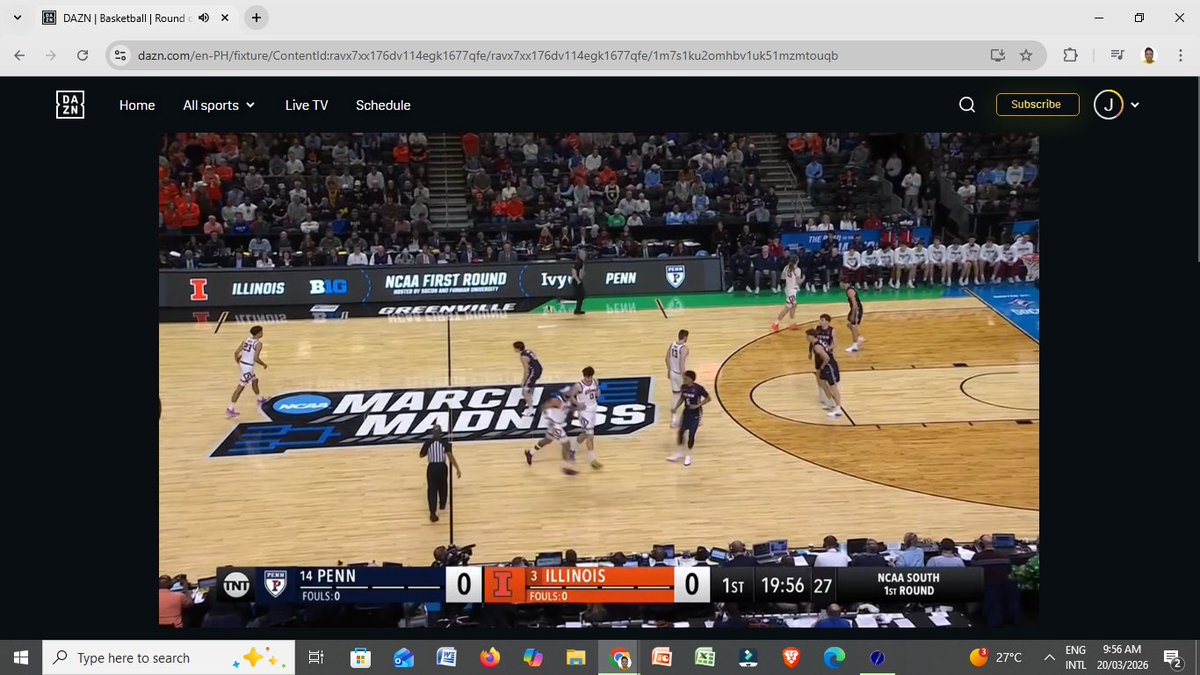
Task: Go forward in browser history
Action: 51,56
